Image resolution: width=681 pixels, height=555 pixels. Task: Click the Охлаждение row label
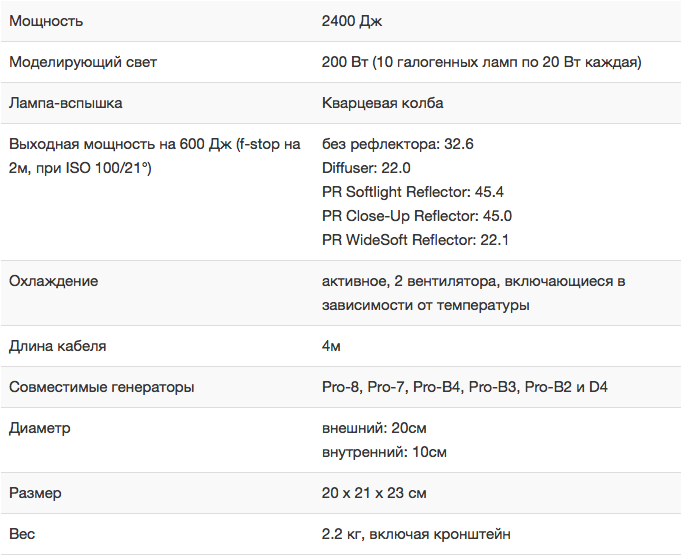(53, 281)
